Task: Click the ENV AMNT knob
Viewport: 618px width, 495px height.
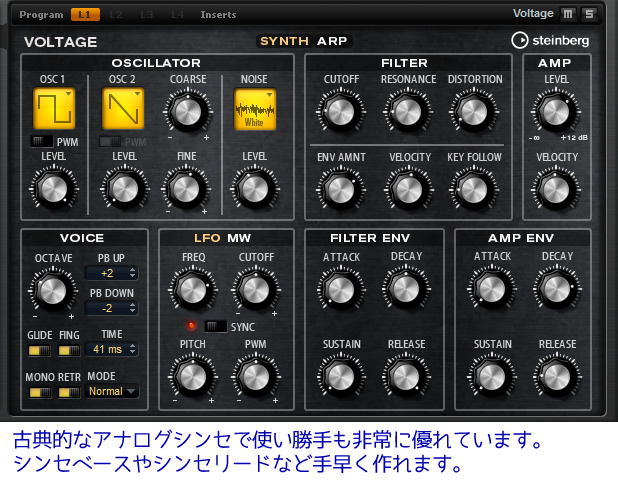Action: click(x=341, y=189)
